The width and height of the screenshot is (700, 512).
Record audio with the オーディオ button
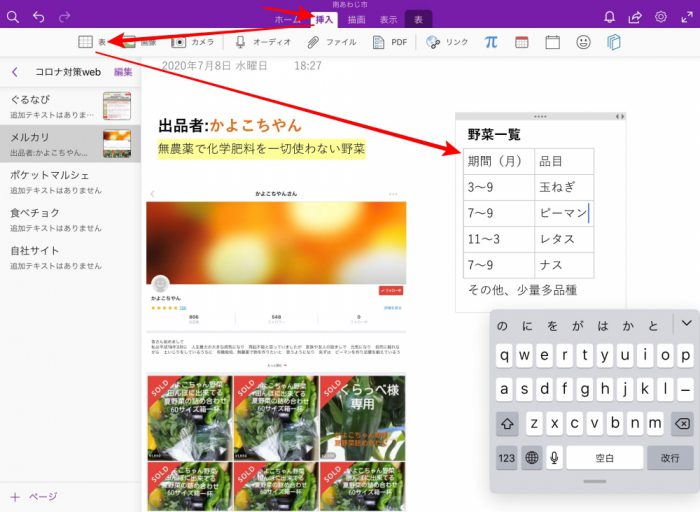(263, 42)
